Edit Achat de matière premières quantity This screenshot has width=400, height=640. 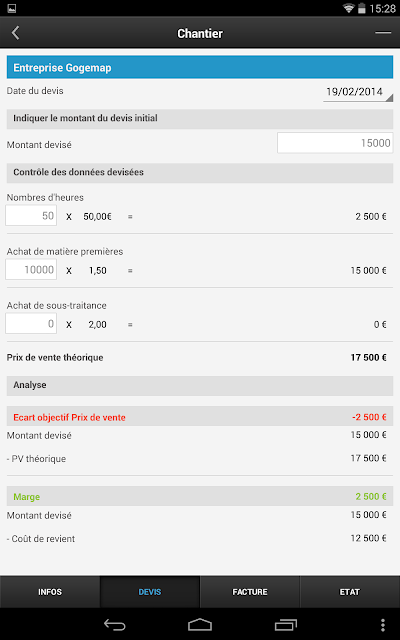pos(31,269)
